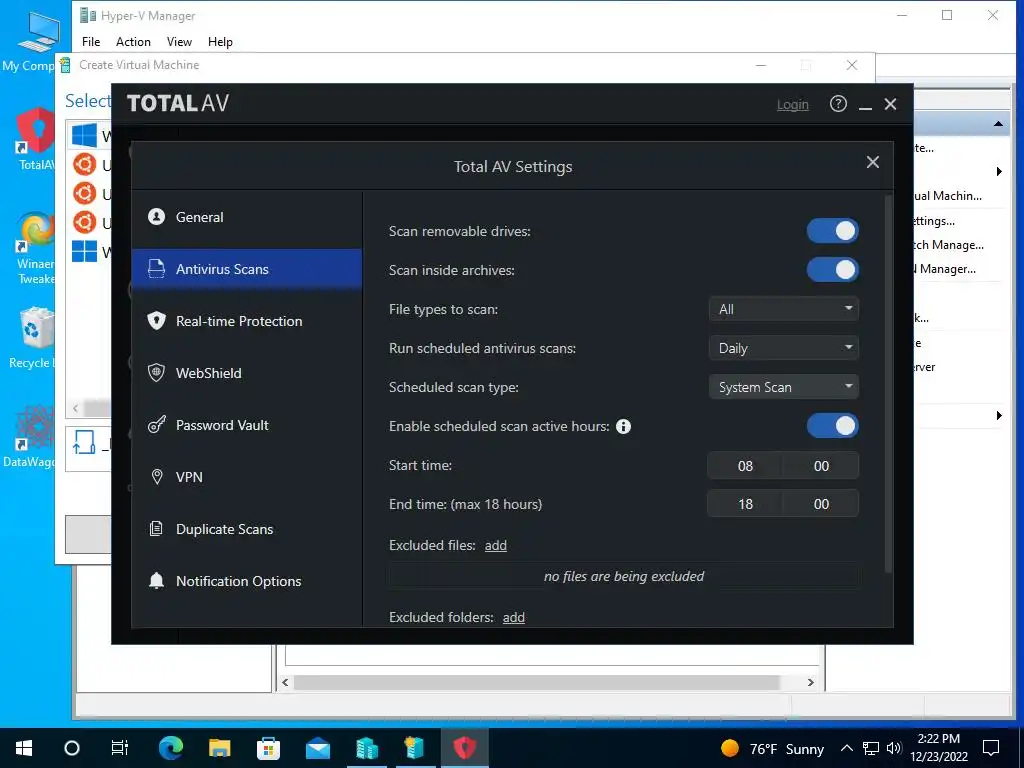Switch to VPN settings
The height and width of the screenshot is (768, 1024).
coord(247,477)
